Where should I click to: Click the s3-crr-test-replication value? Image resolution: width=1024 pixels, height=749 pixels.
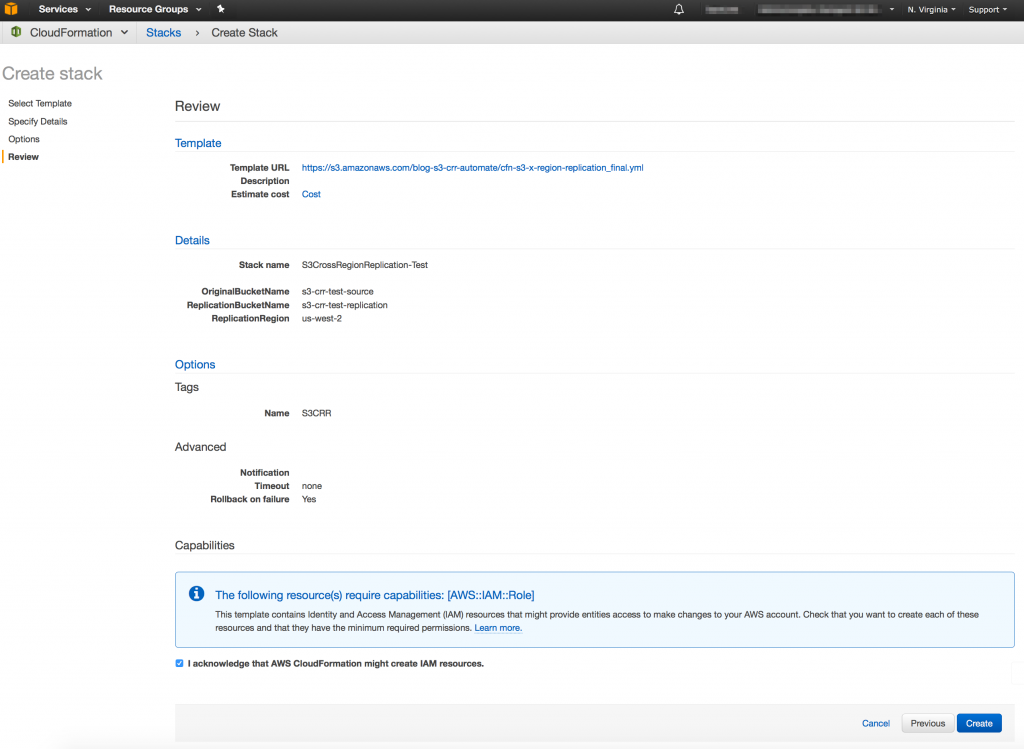click(344, 305)
